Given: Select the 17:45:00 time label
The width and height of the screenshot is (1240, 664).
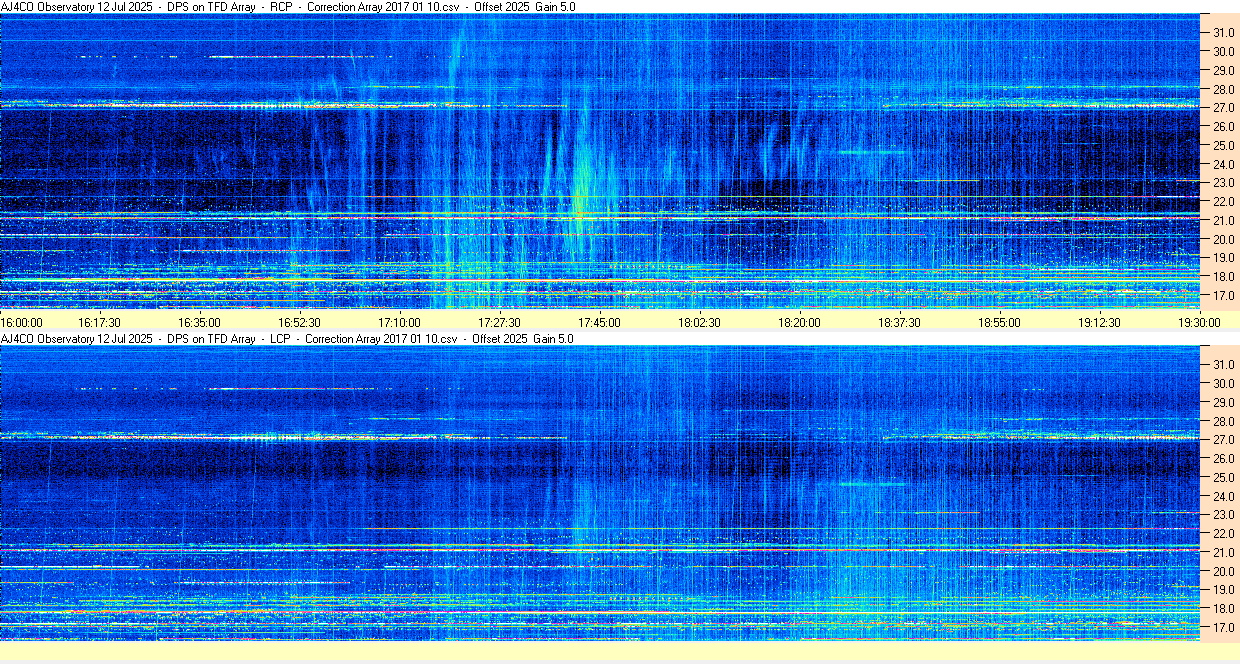Looking at the screenshot, I should (x=599, y=322).
